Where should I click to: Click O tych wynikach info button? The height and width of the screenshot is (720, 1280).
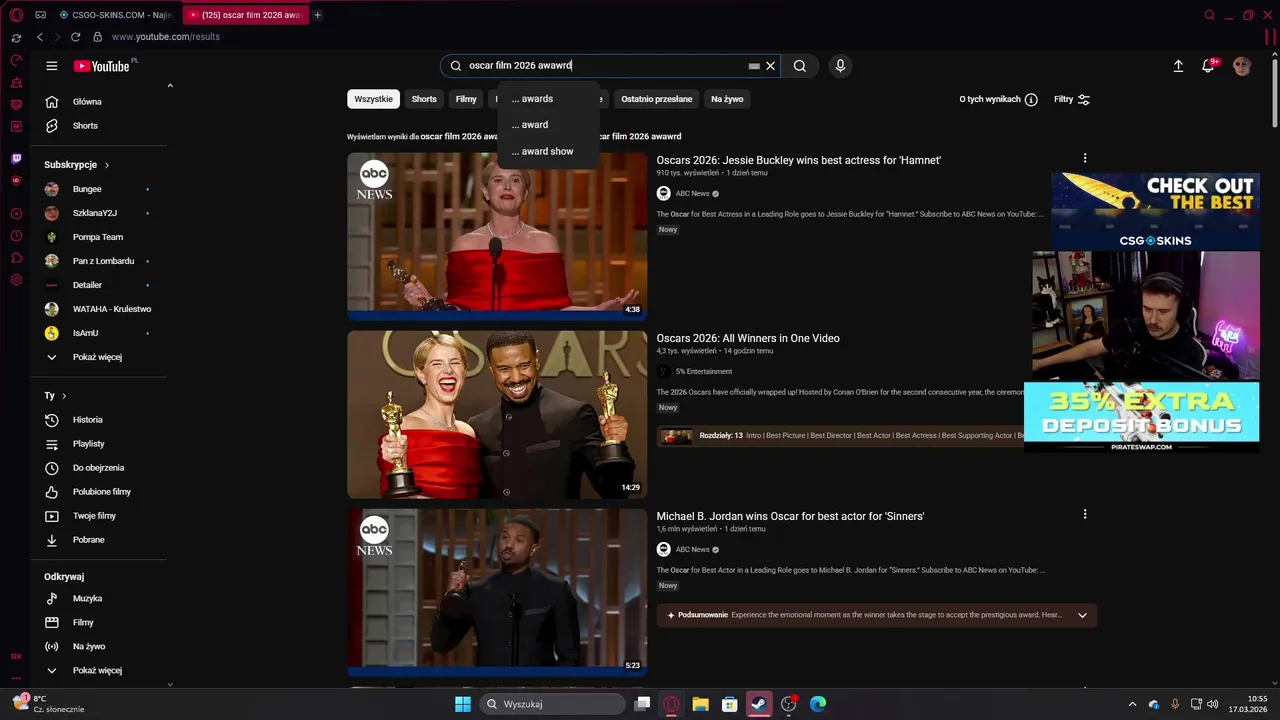[998, 99]
